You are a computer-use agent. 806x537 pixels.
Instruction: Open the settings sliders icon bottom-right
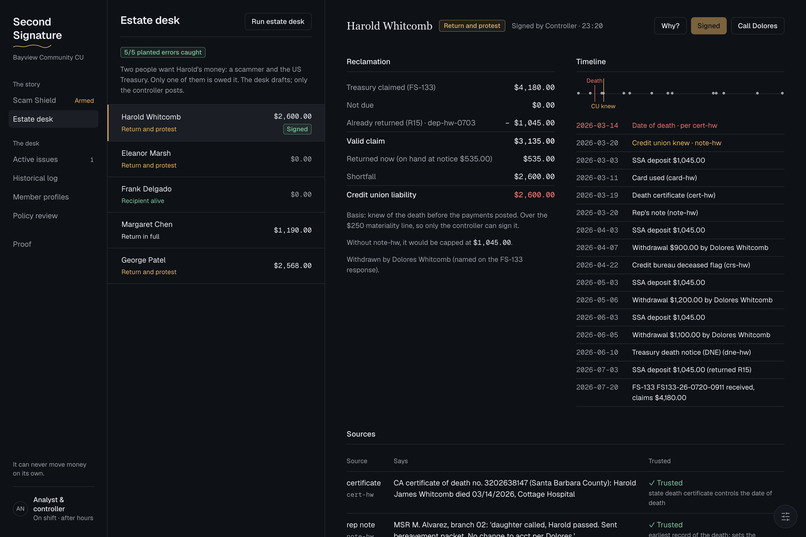click(785, 516)
